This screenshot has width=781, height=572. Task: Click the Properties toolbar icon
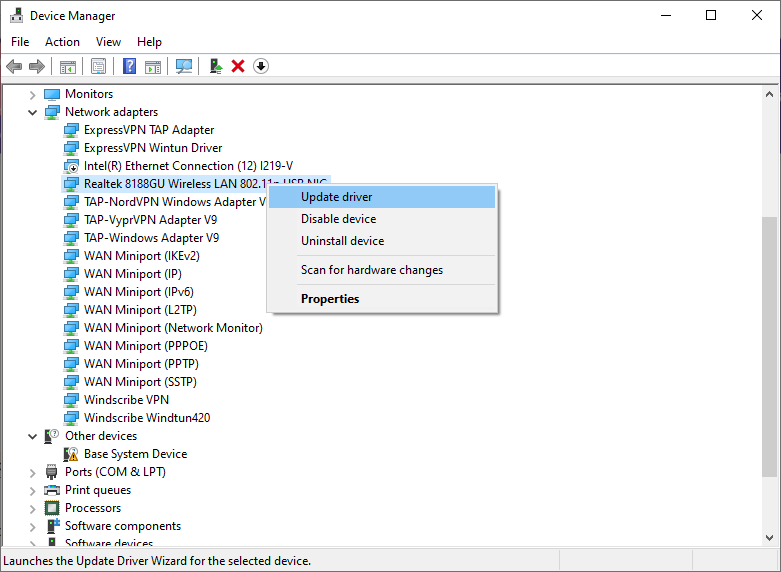(98, 66)
